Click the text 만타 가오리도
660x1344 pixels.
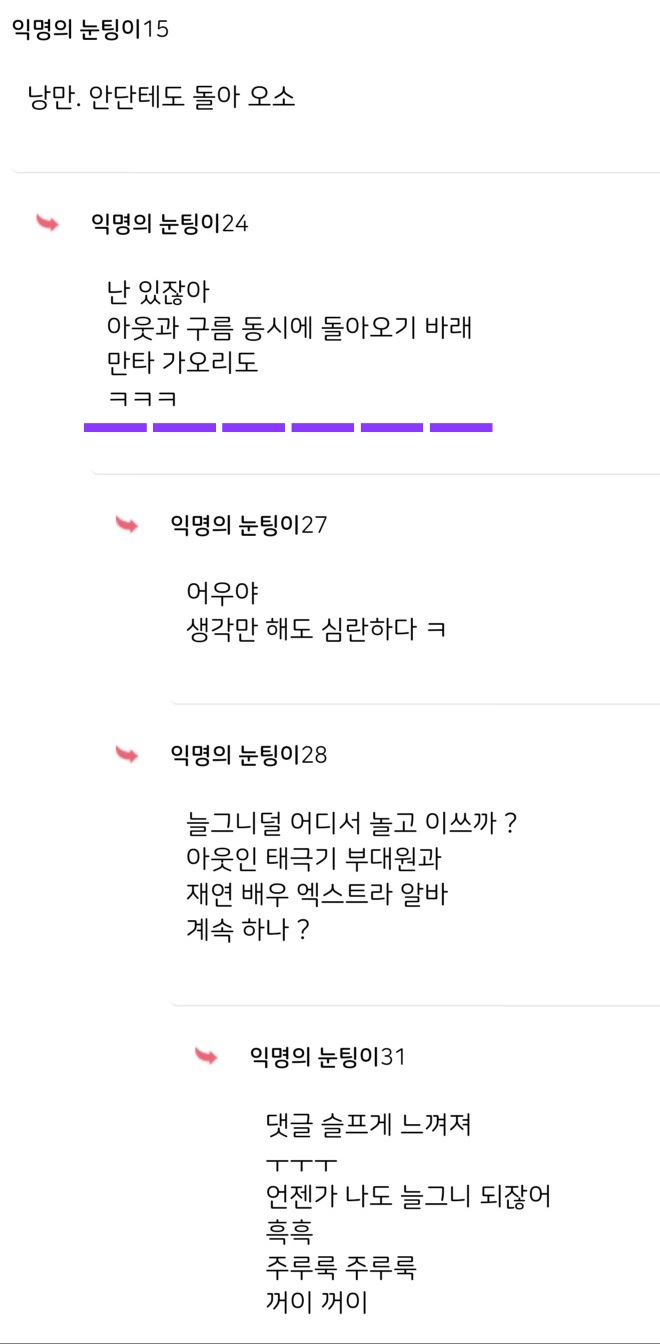[182, 362]
